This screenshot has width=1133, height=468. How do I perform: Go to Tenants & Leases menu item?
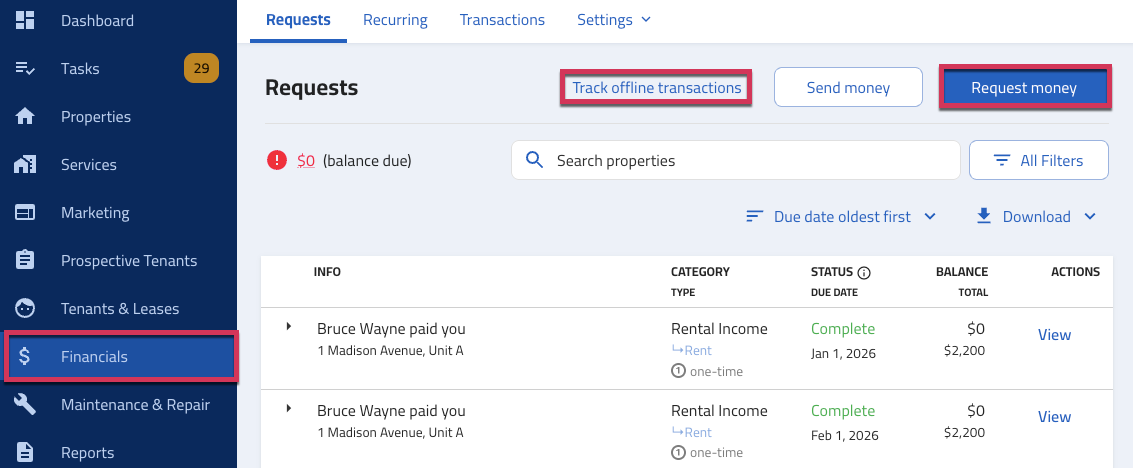tap(119, 308)
